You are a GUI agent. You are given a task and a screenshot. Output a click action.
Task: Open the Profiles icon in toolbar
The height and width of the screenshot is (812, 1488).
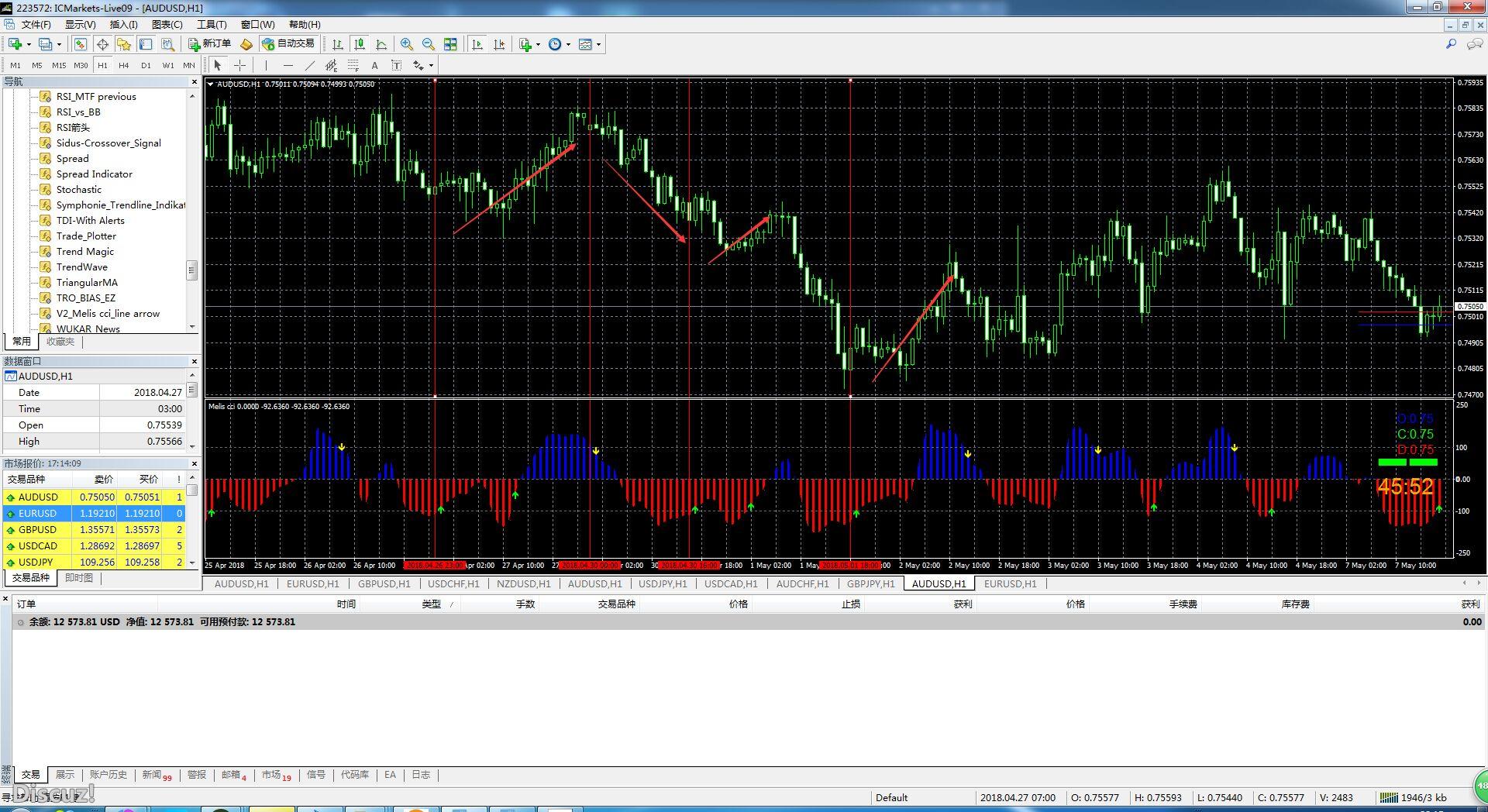tap(46, 44)
